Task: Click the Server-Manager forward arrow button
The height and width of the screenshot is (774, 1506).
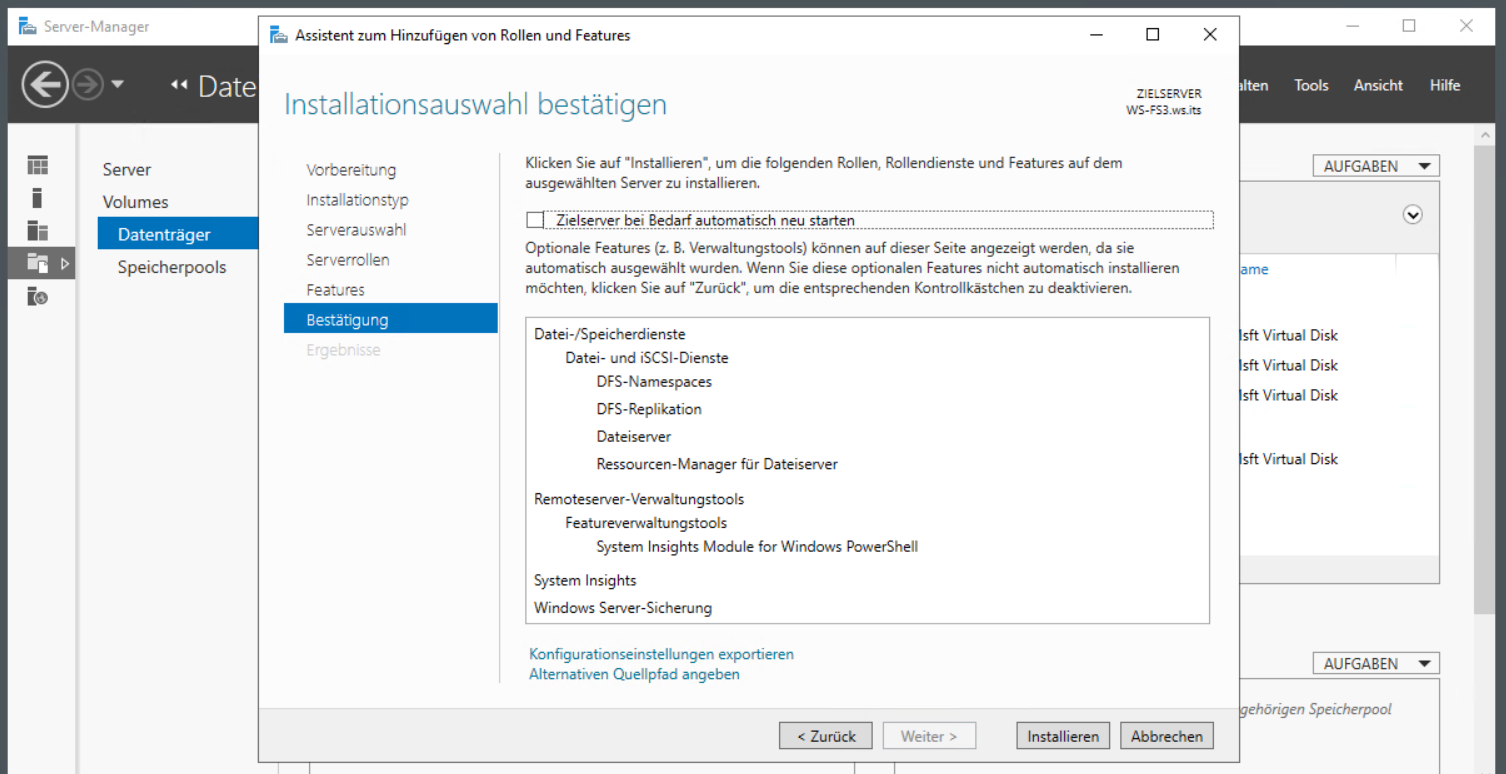Action: click(x=88, y=85)
